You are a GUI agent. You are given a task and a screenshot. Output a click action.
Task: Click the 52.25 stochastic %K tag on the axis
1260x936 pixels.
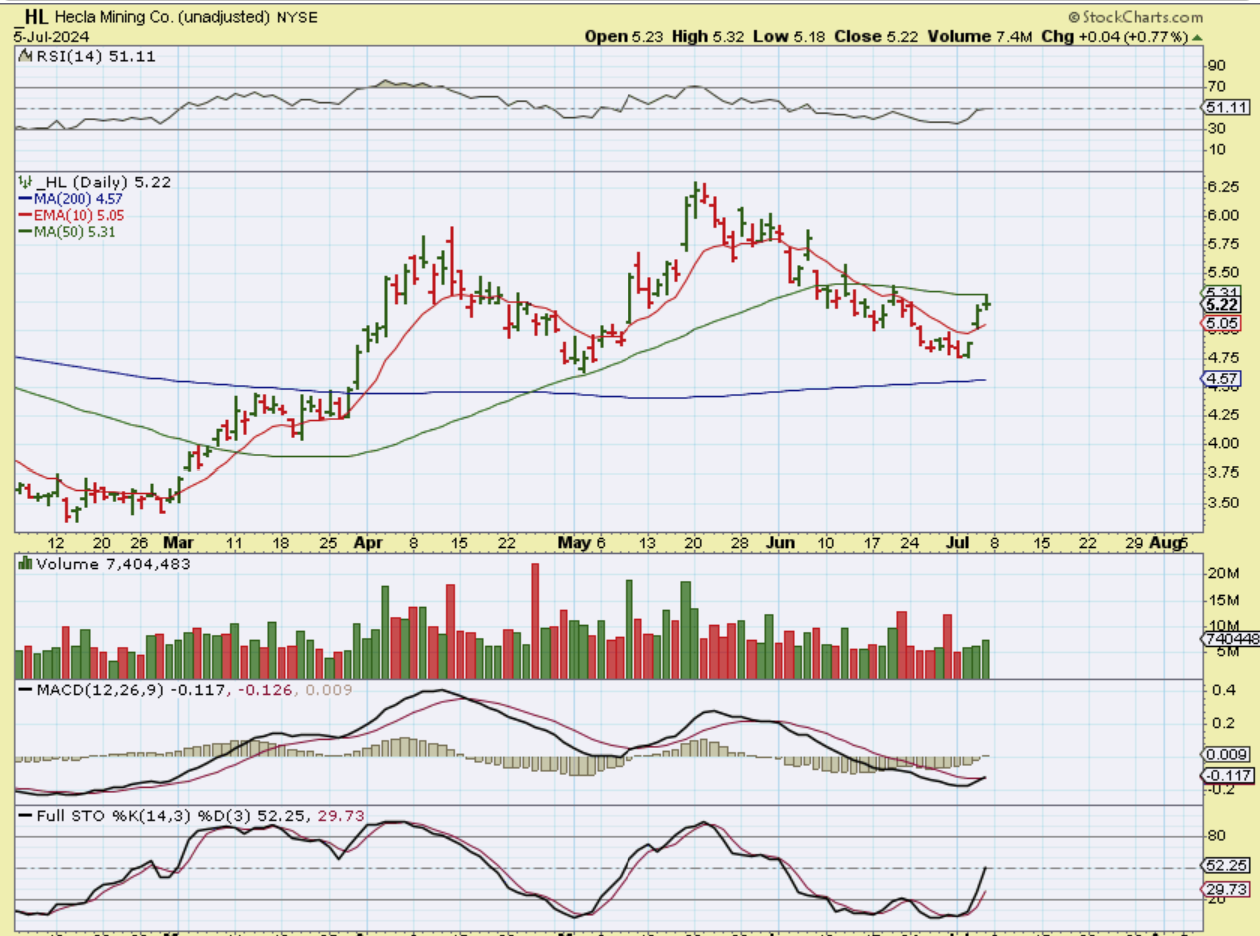coord(1224,866)
